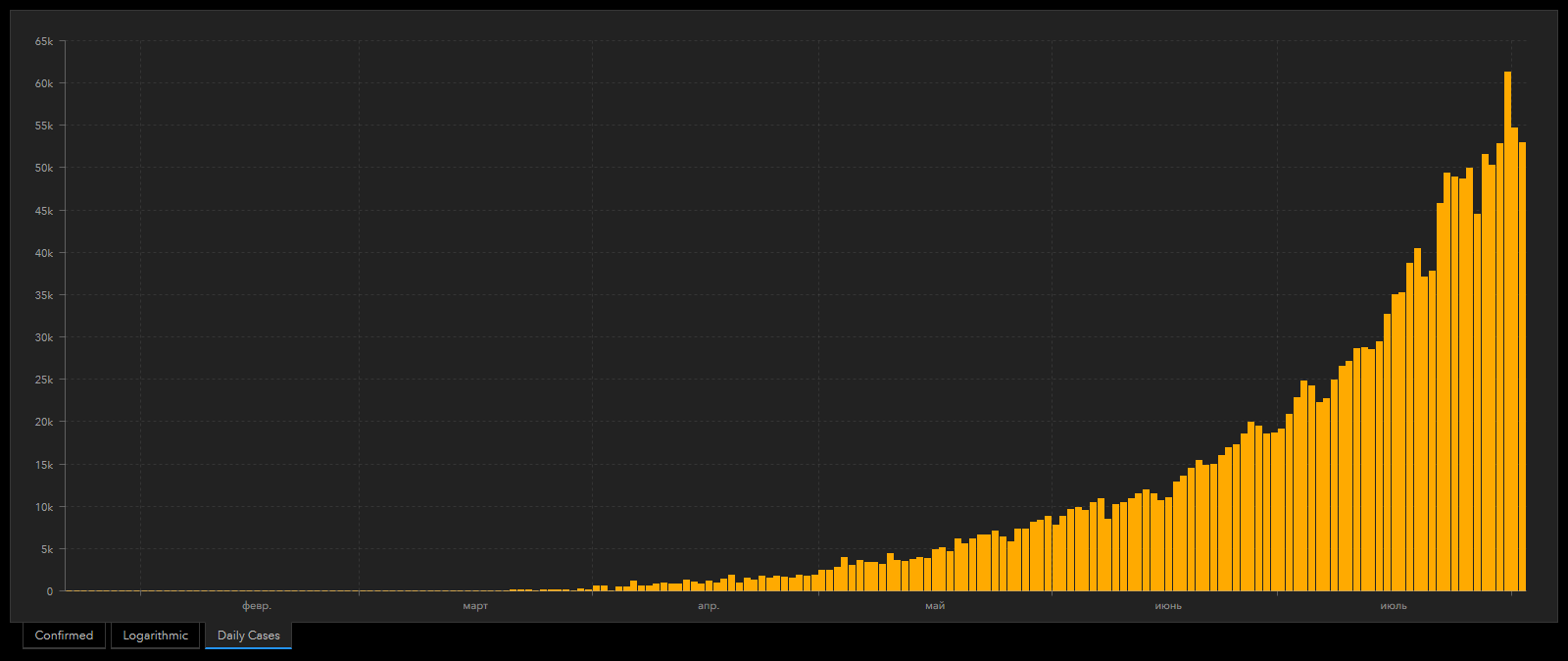Click the июль month label

tap(1394, 606)
